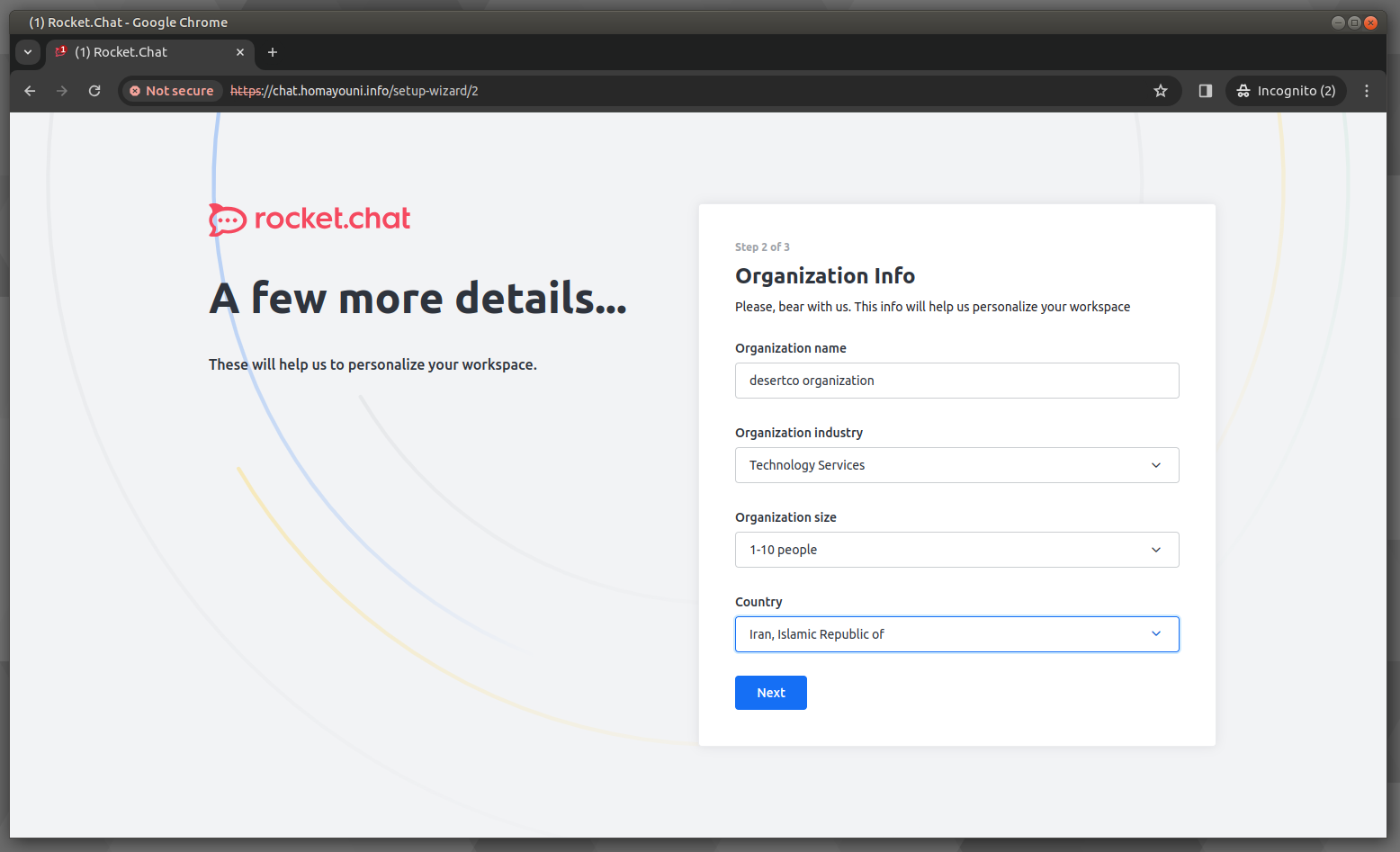The width and height of the screenshot is (1400, 852).
Task: Click the Organization industry label
Action: (x=799, y=433)
